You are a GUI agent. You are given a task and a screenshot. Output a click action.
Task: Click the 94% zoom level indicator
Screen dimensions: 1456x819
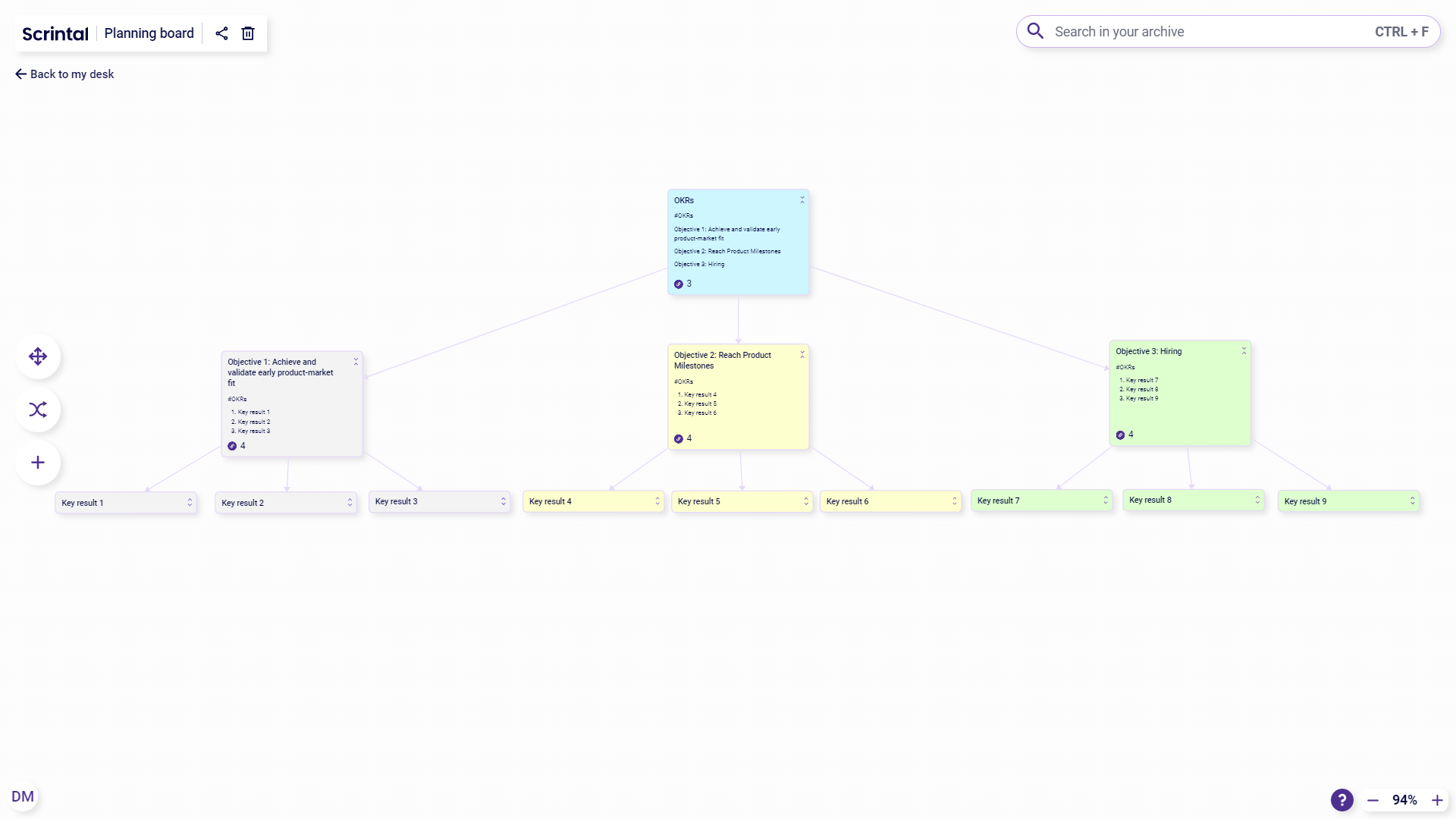point(1405,800)
